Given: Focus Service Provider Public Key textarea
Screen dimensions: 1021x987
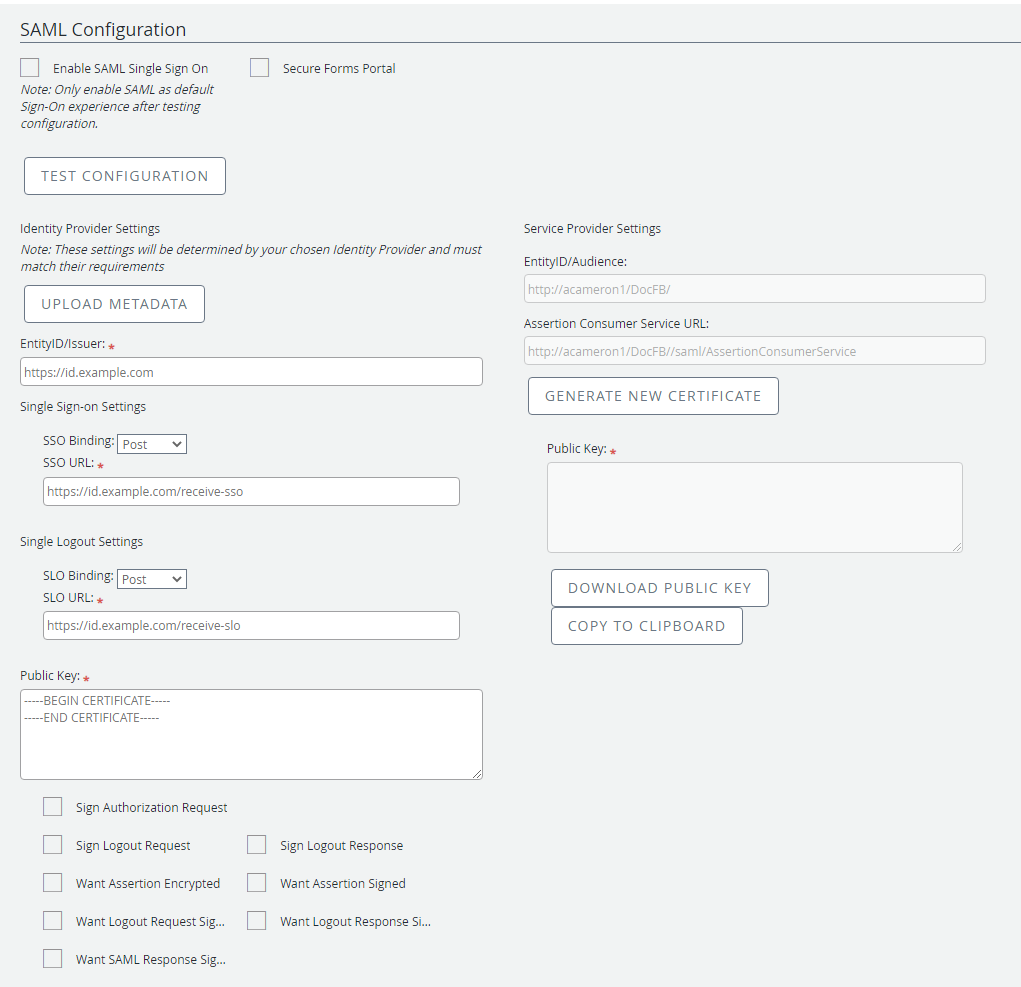Looking at the screenshot, I should pos(755,508).
